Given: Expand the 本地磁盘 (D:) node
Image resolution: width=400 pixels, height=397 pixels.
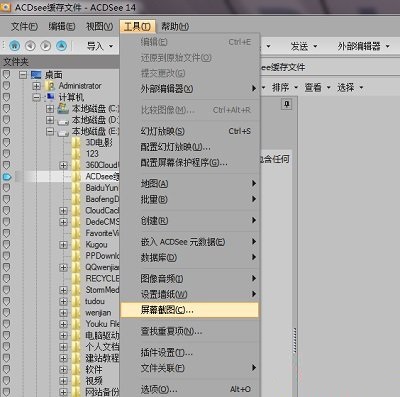Looking at the screenshot, I should click(50, 120).
